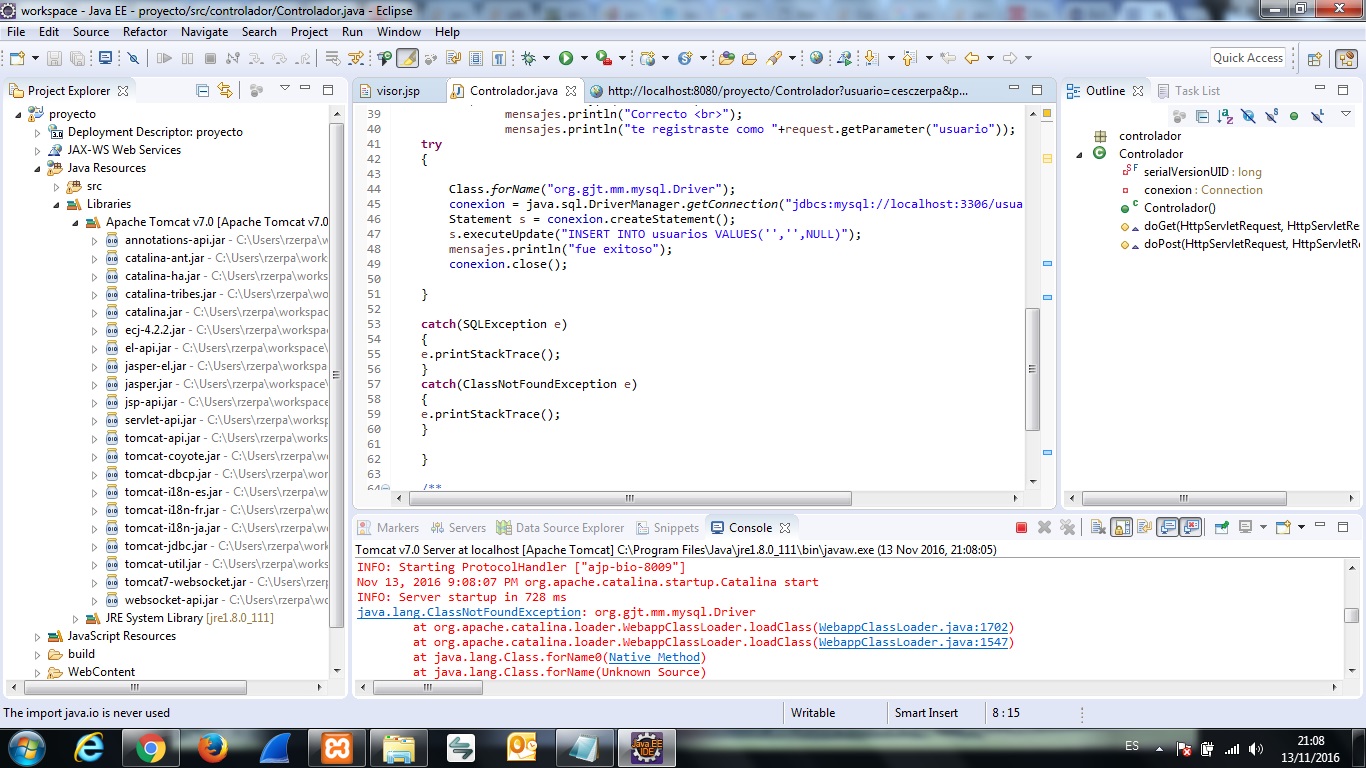Image resolution: width=1366 pixels, height=768 pixels.
Task: Click the Save toolbar icon
Action: 53,58
